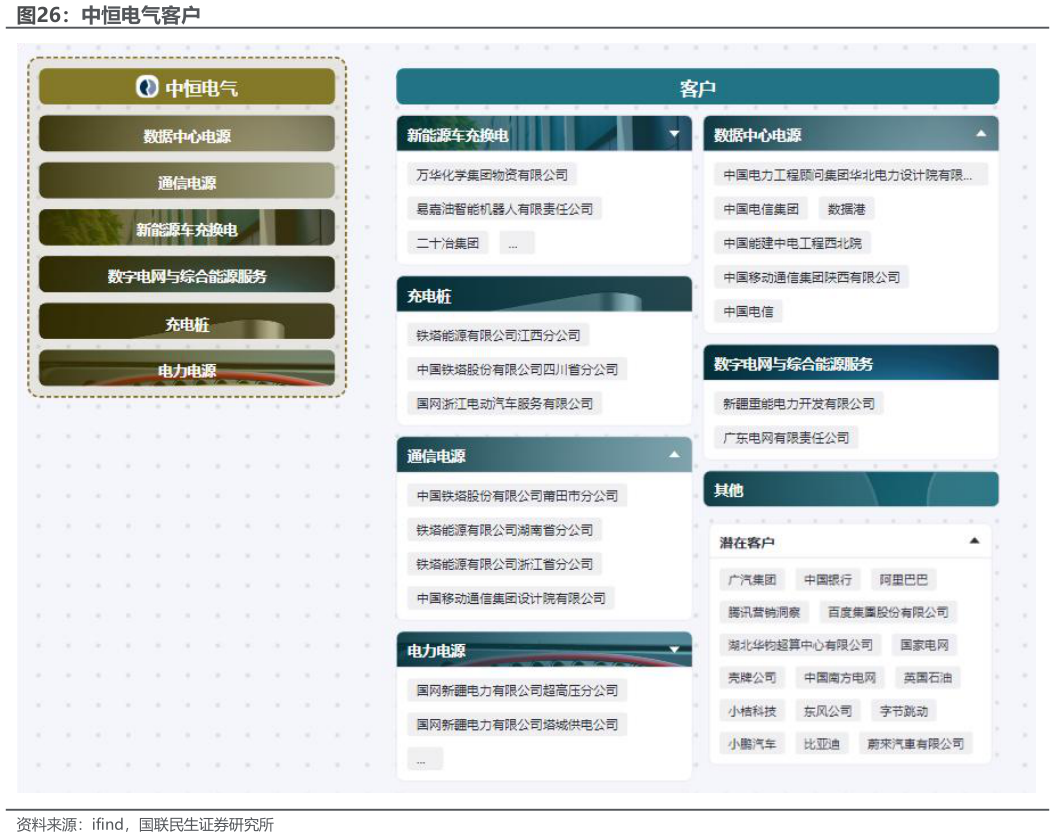This screenshot has width=1055, height=837.
Task: Click the 万华化学集团物资有限公司 tag
Action: [491, 175]
